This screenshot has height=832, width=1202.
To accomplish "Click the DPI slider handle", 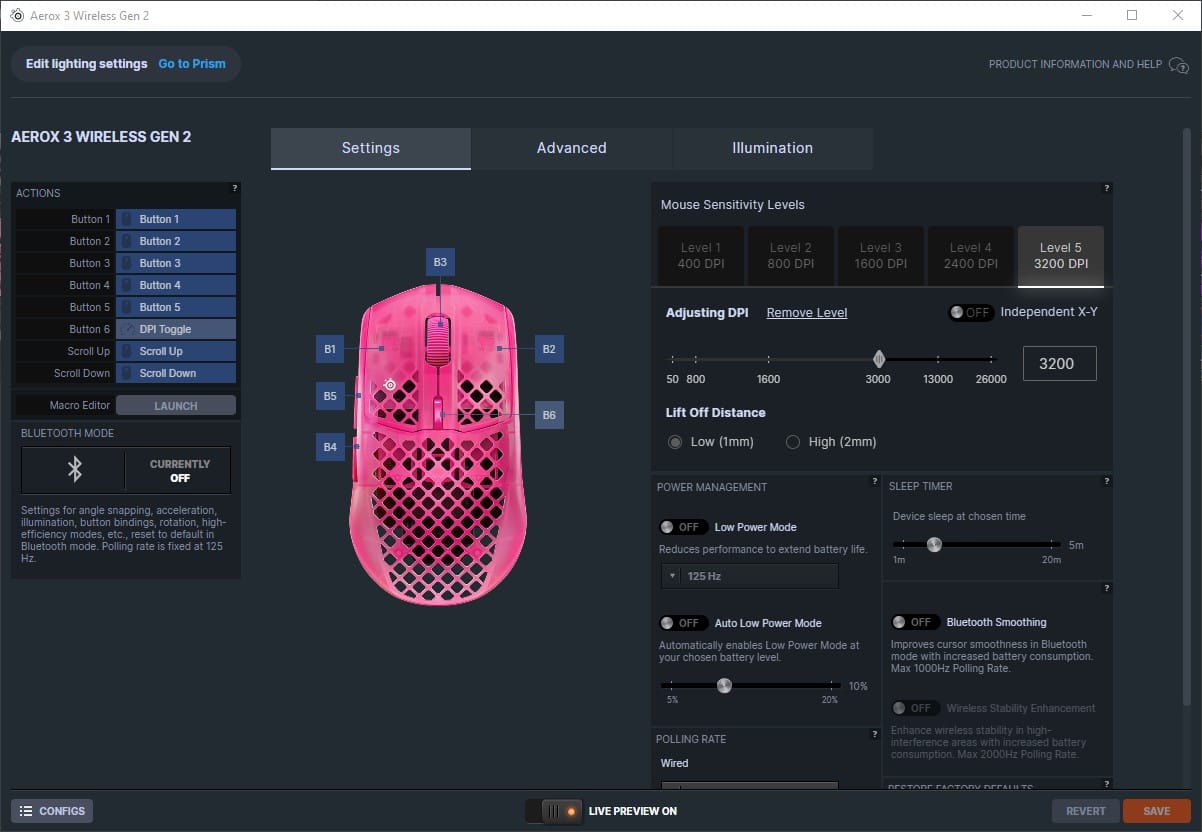I will point(879,359).
